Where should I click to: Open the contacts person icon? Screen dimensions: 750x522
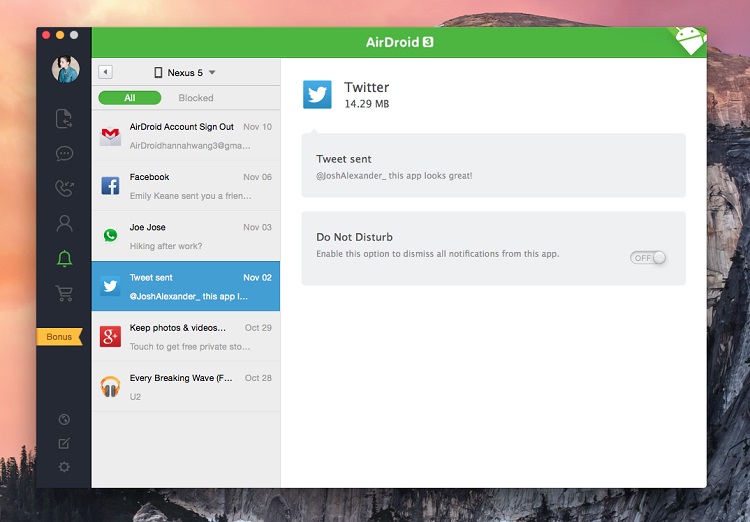[64, 223]
